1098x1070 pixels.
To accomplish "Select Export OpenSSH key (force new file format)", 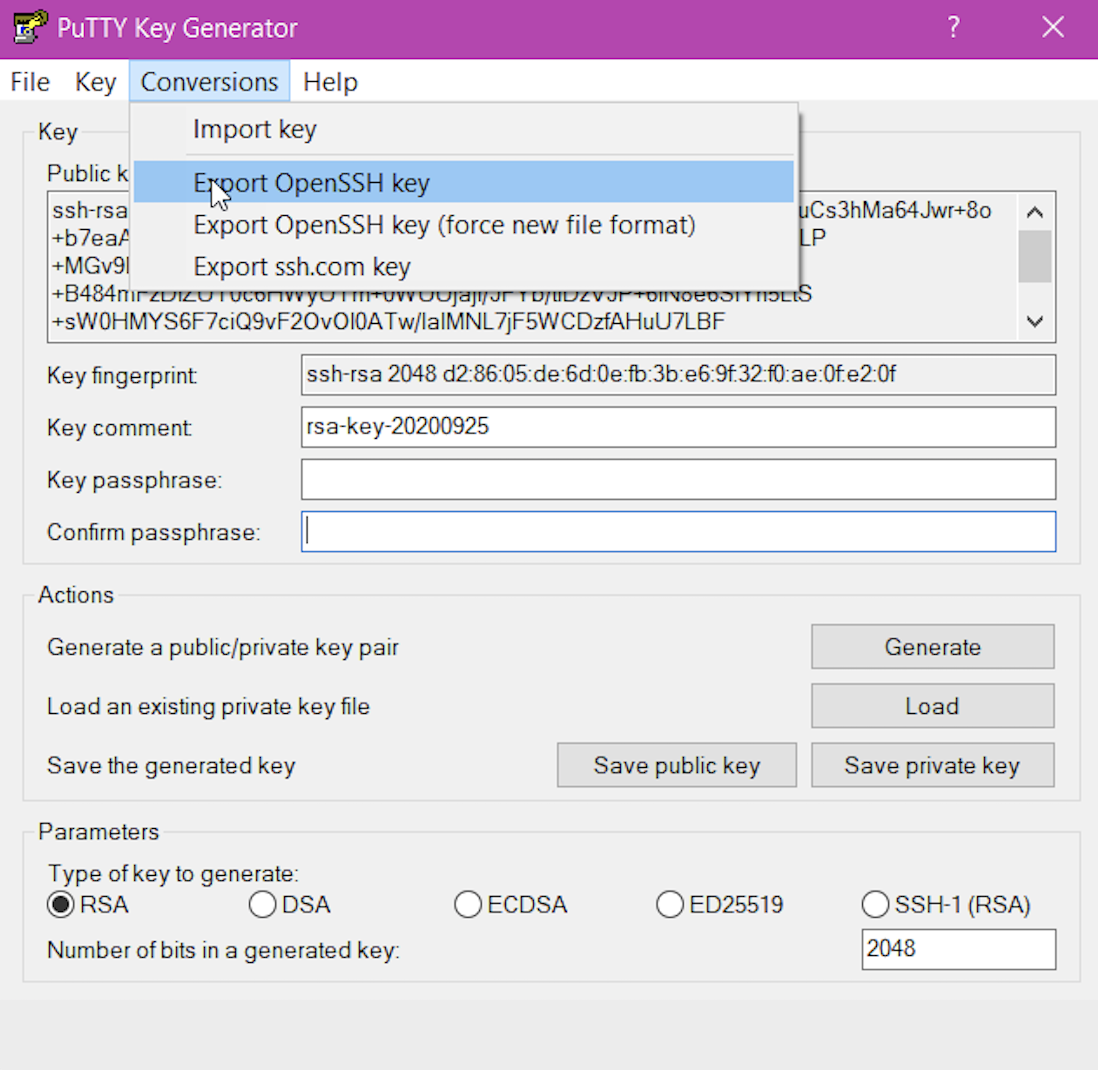I will 444,225.
